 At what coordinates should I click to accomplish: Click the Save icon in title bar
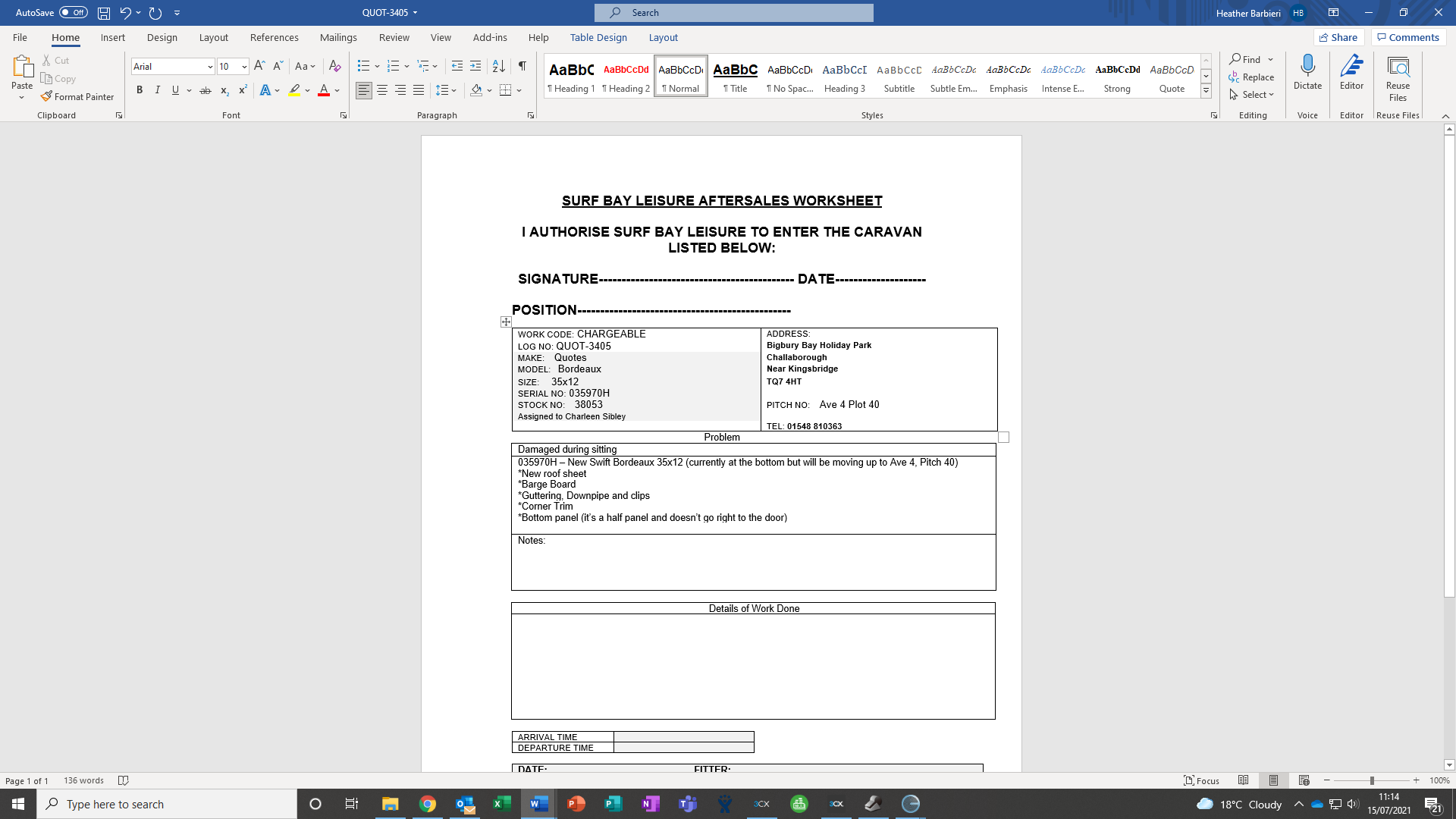click(104, 13)
